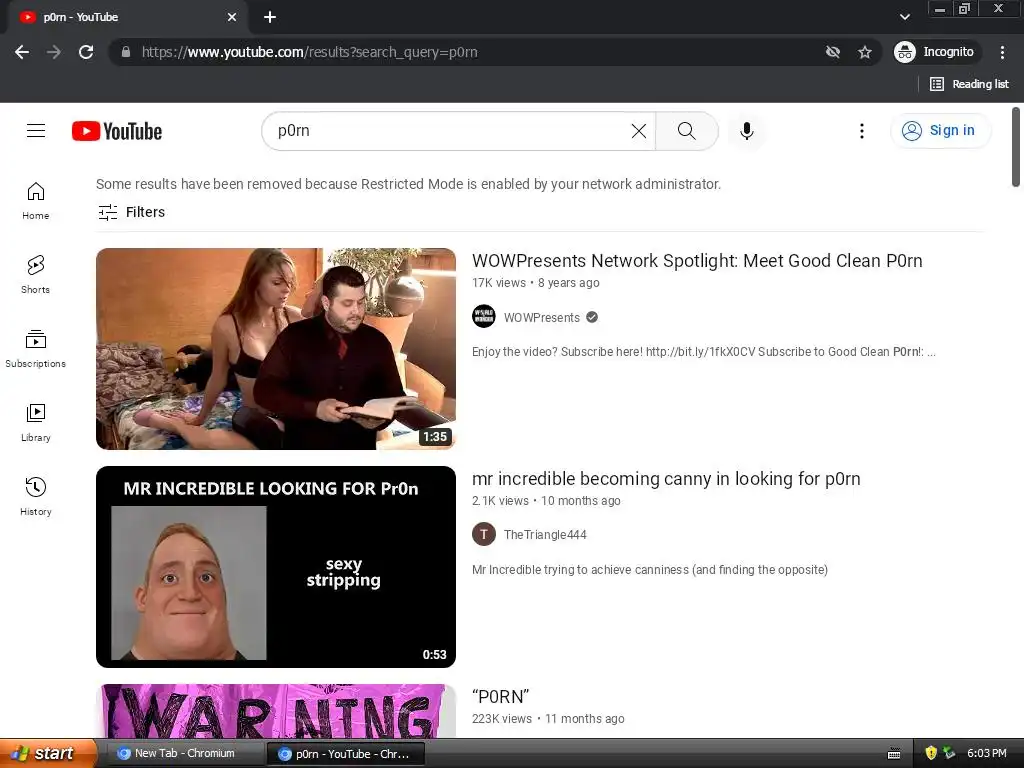Bookmark this page with the star
The width and height of the screenshot is (1024, 768).
[865, 52]
